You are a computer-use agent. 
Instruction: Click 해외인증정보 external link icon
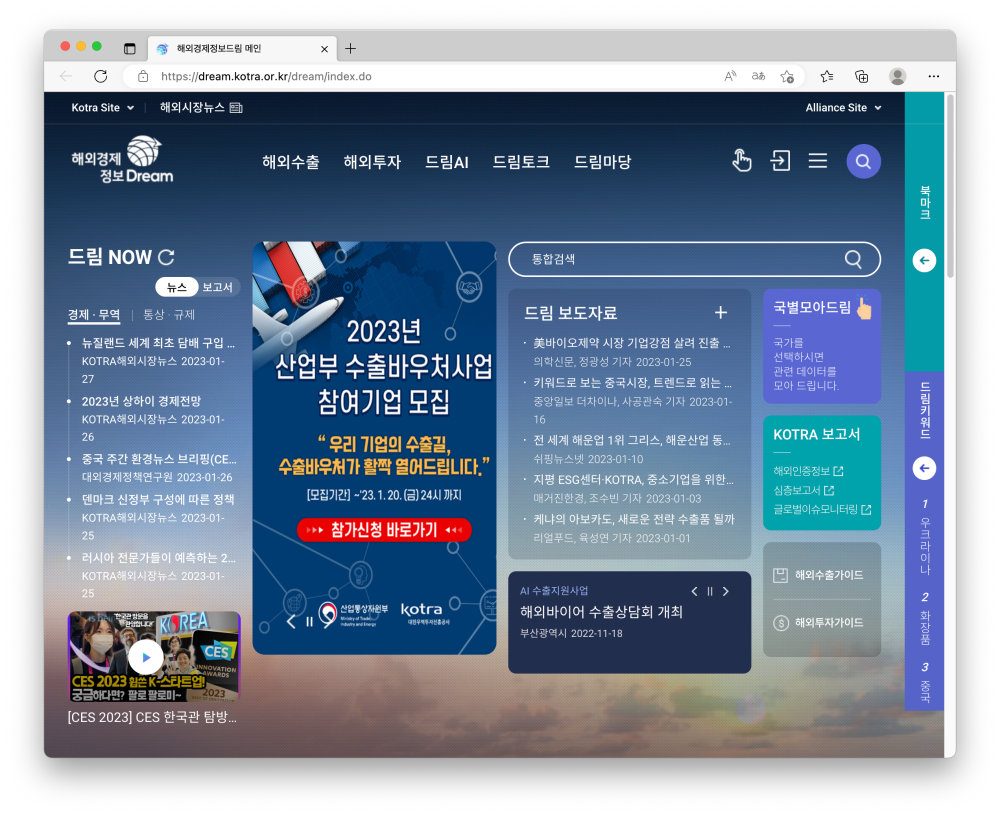[839, 471]
